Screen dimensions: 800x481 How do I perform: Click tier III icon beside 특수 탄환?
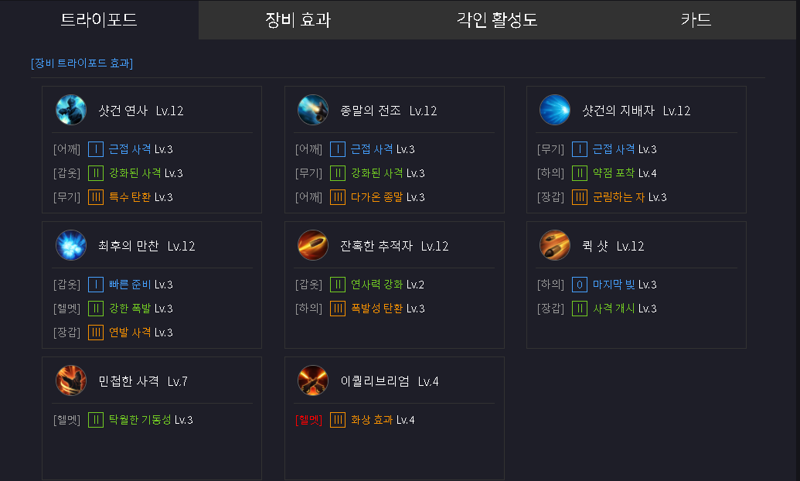click(96, 197)
